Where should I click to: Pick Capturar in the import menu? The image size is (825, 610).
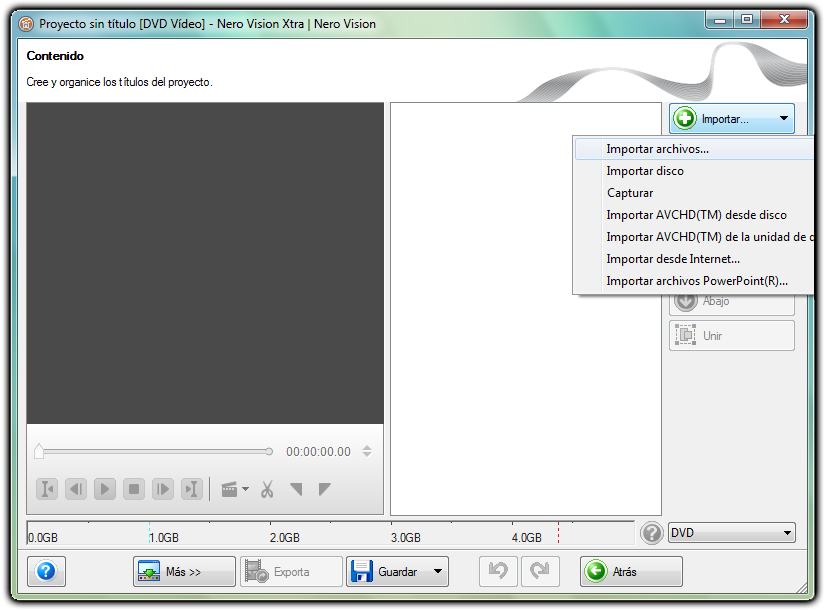click(694, 193)
